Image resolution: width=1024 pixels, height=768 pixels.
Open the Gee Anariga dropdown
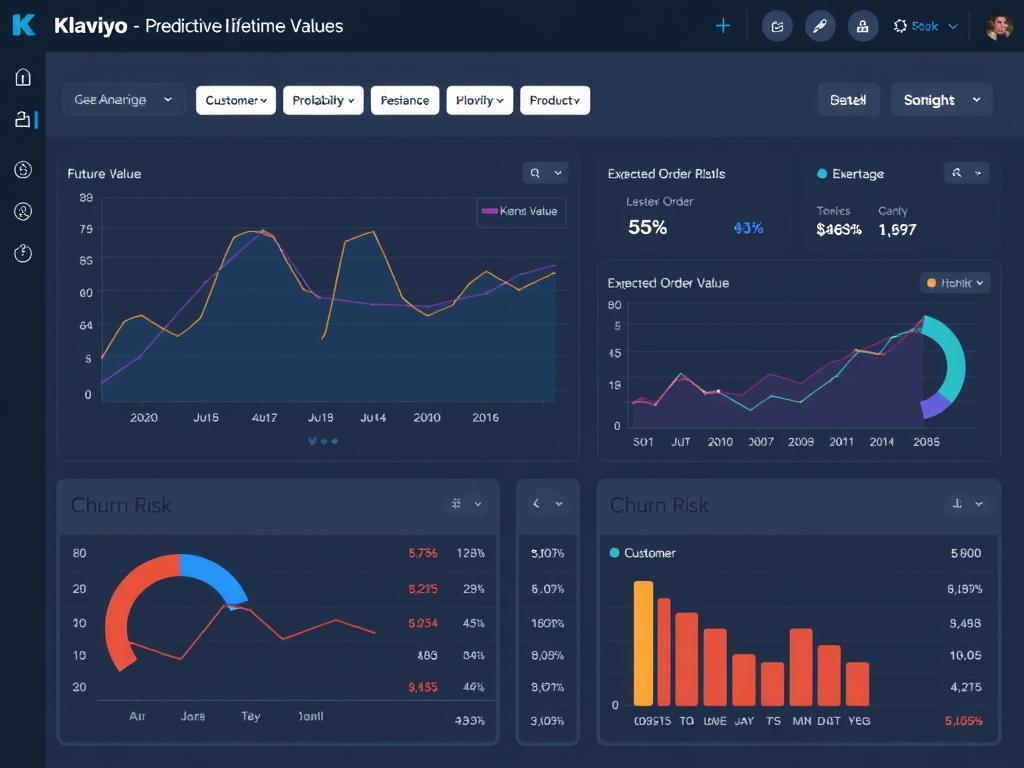(x=123, y=100)
